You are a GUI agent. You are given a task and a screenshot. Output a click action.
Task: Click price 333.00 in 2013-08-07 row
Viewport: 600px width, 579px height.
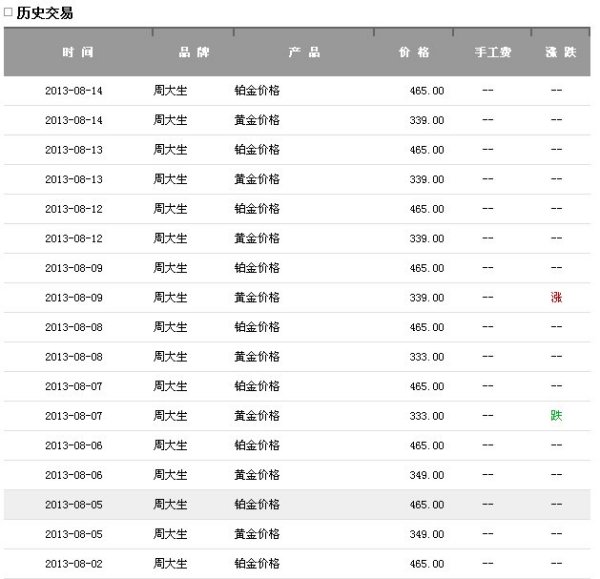coord(427,416)
